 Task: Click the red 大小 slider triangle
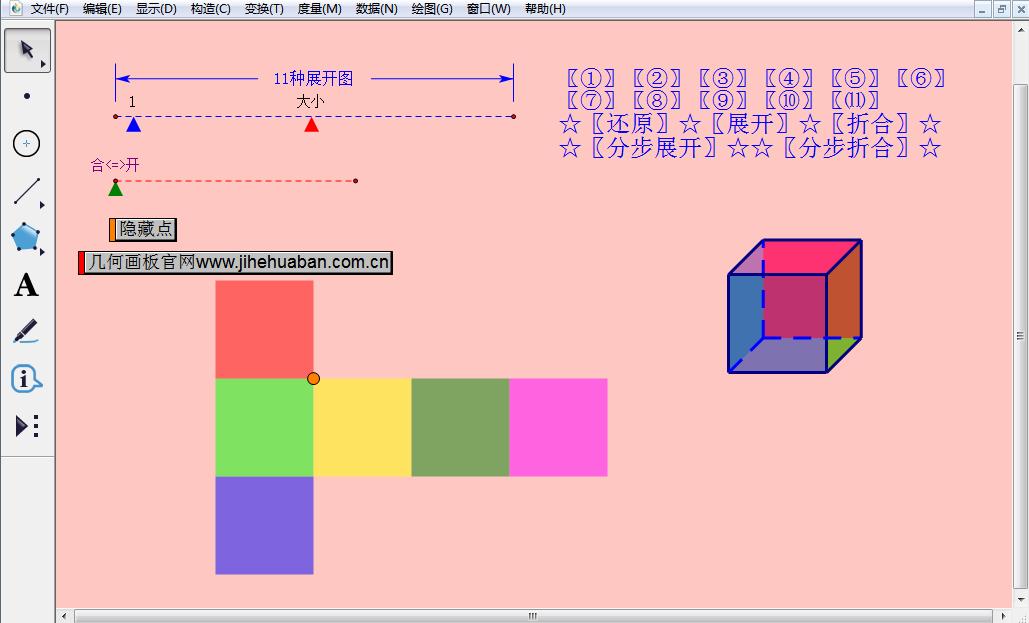pos(312,125)
